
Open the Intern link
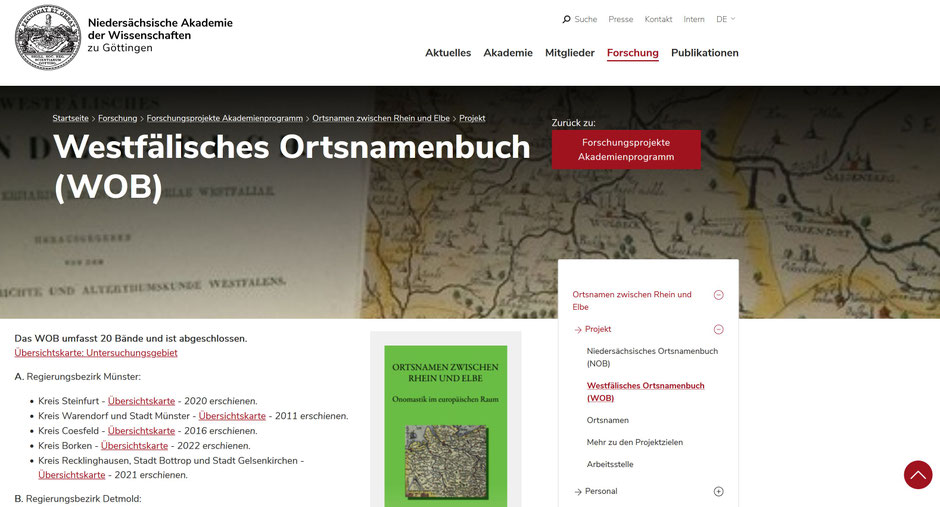[694, 19]
